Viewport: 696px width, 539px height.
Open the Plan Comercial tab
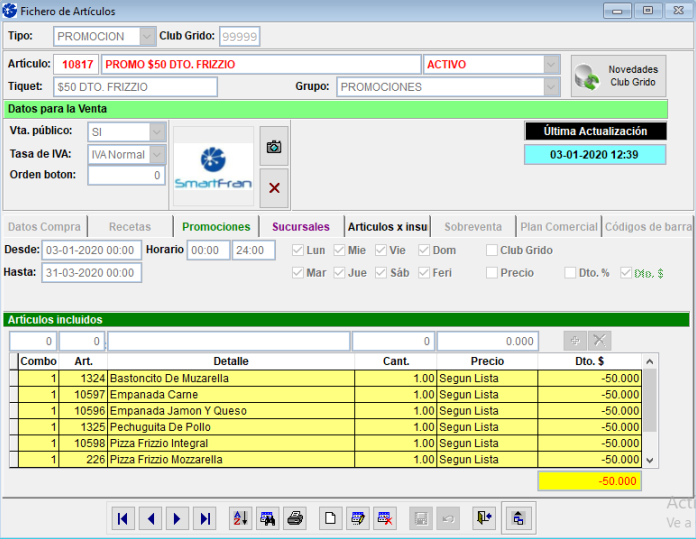click(x=559, y=226)
